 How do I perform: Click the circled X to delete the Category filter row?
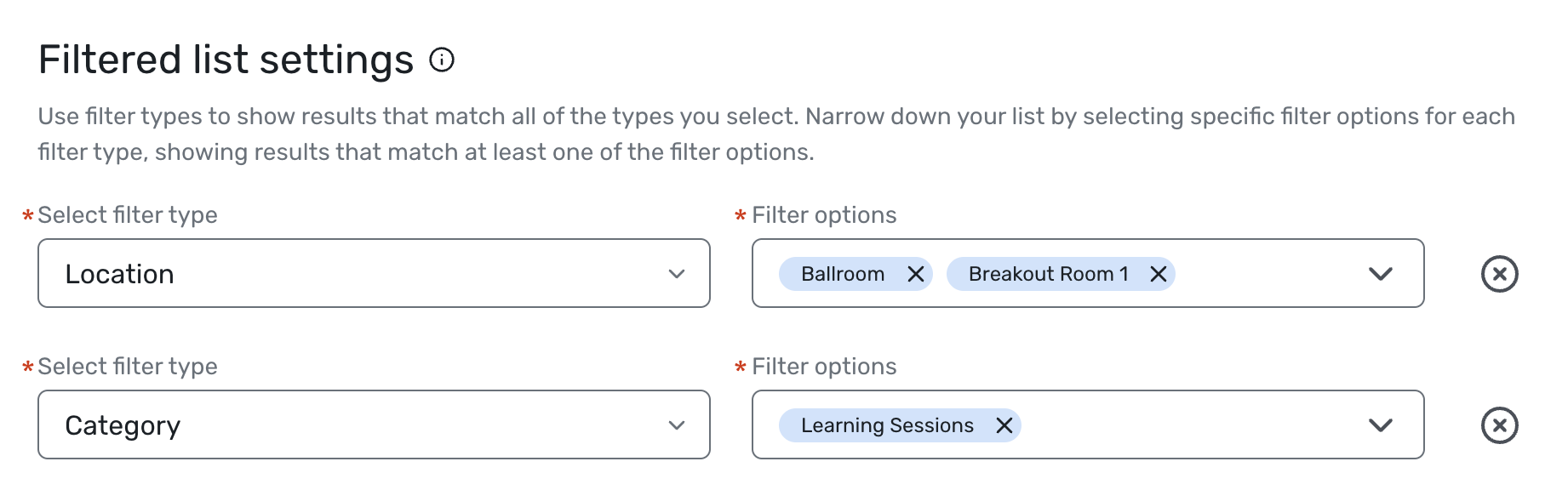coord(1500,424)
